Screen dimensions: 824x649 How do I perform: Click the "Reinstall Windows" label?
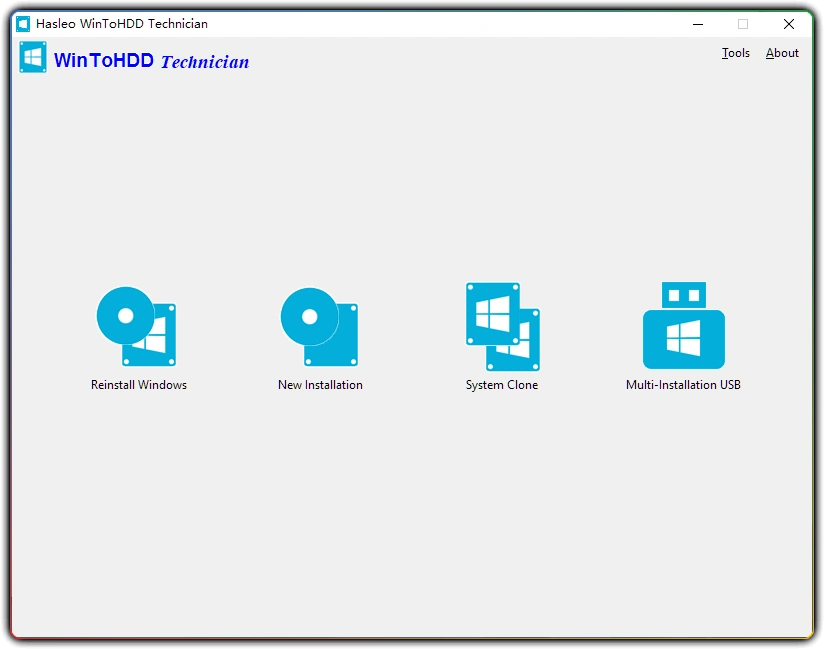[137, 383]
